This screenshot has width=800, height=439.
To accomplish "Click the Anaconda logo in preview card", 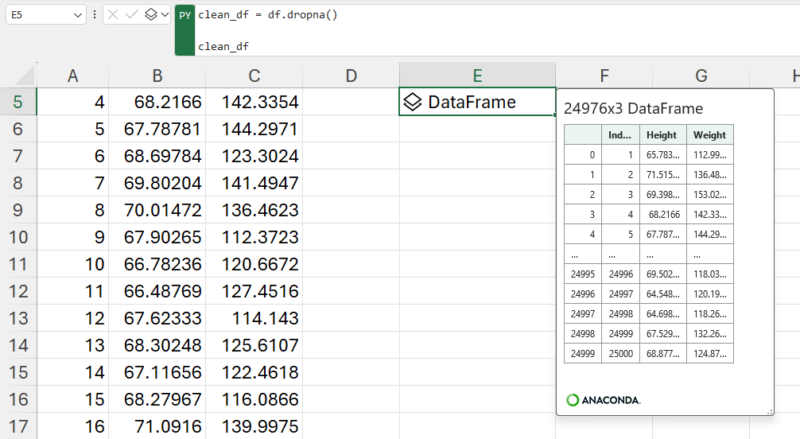I will coord(603,399).
